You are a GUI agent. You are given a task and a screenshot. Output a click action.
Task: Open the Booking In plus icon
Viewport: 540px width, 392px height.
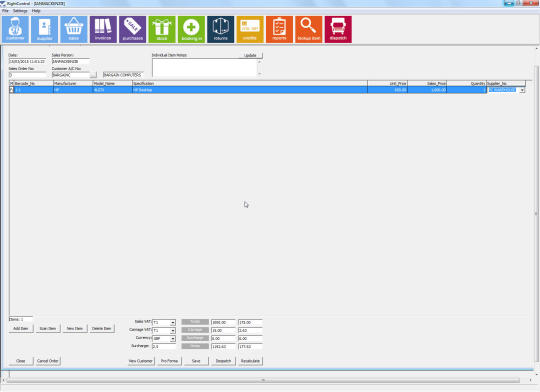click(x=191, y=30)
